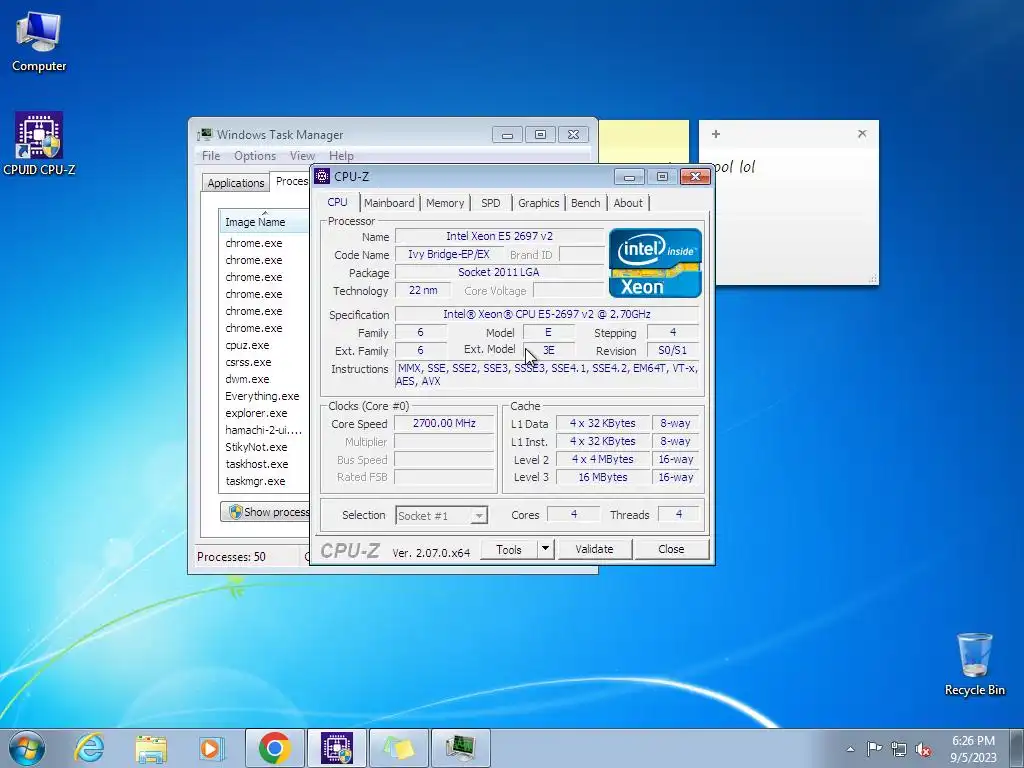
Task: Open the Recycle Bin desktop icon
Action: 974,664
